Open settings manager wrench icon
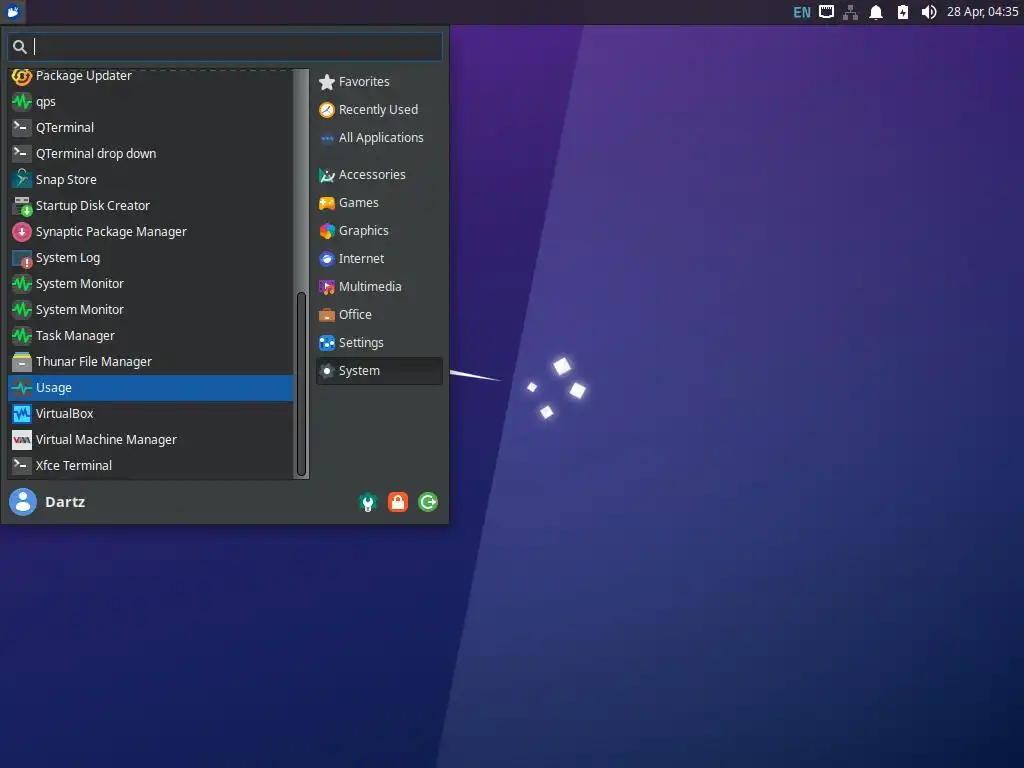 point(368,502)
